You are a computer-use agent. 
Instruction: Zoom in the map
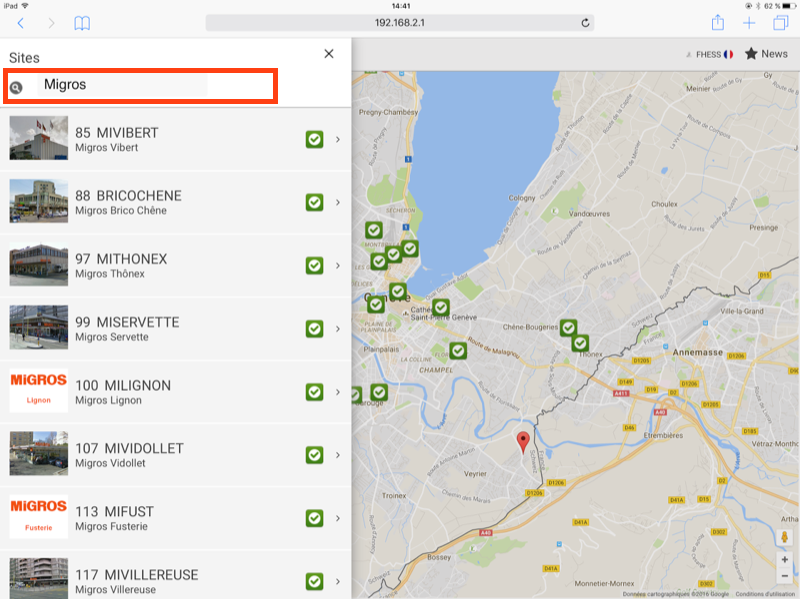[x=785, y=560]
